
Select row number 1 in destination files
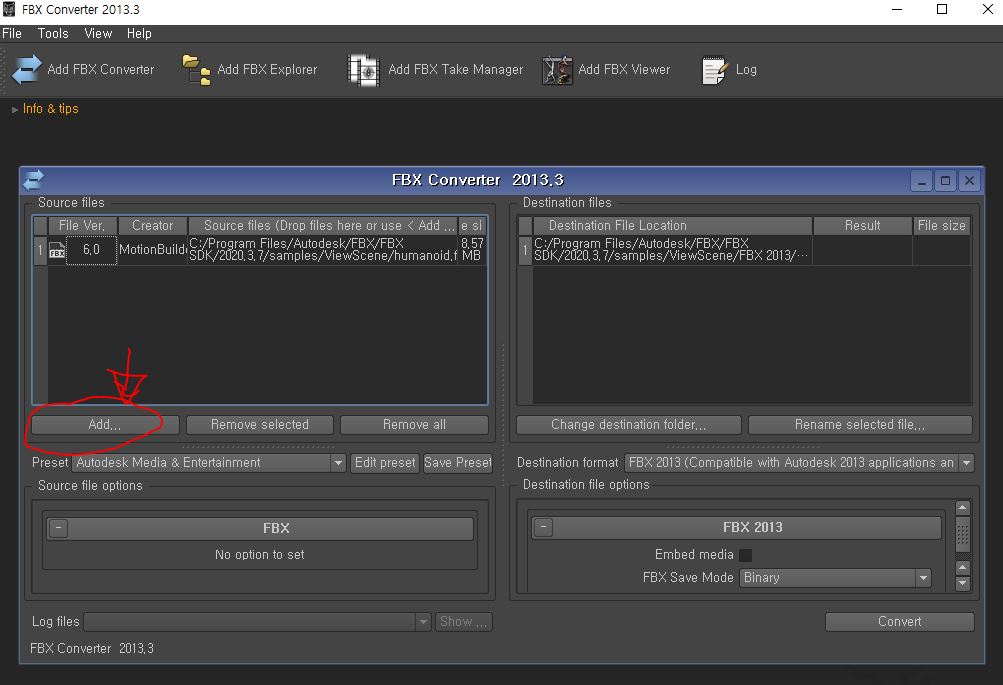[x=525, y=250]
